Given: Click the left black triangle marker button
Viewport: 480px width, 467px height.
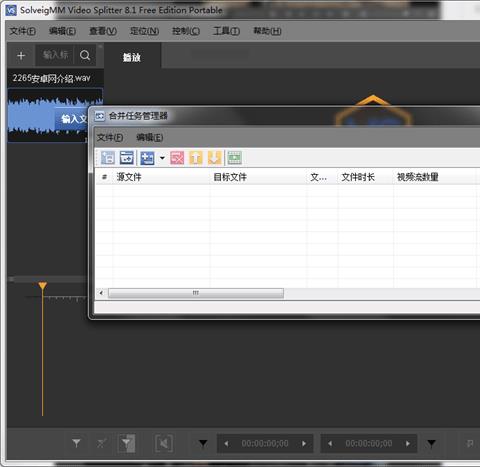Looking at the screenshot, I should click(x=203, y=443).
